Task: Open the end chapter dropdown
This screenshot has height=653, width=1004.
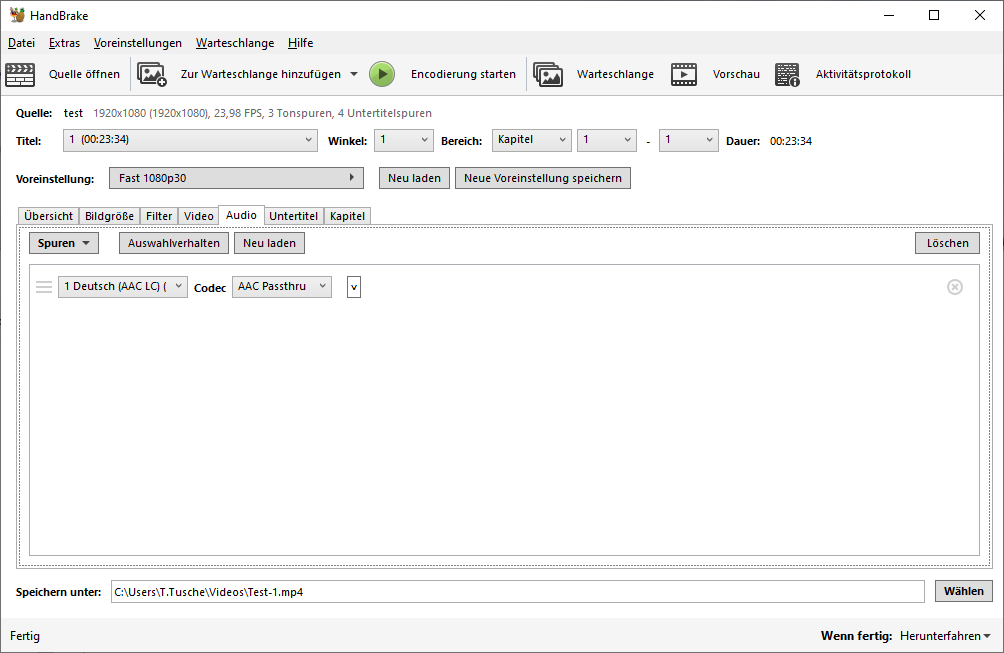Action: point(688,140)
